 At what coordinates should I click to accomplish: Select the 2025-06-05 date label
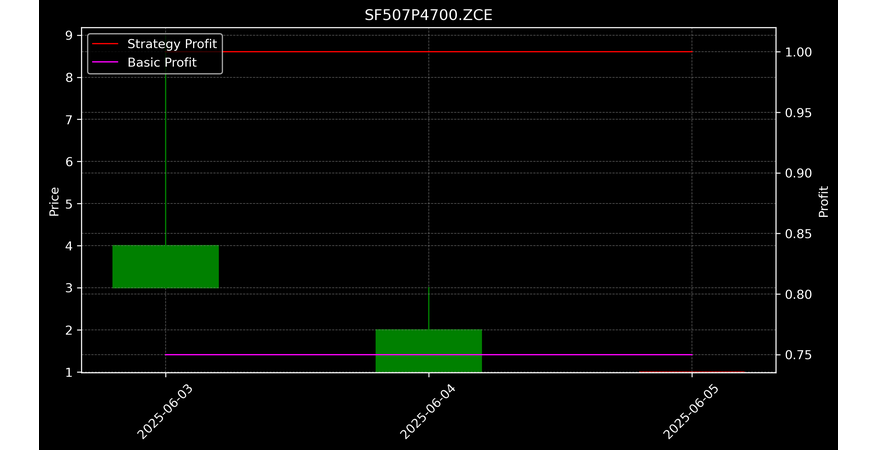point(691,411)
